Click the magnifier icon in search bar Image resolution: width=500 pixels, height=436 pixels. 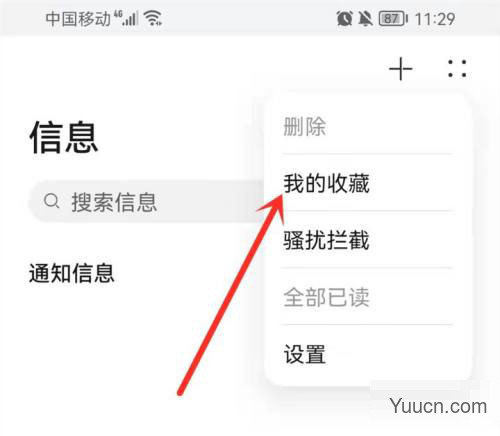[x=52, y=201]
